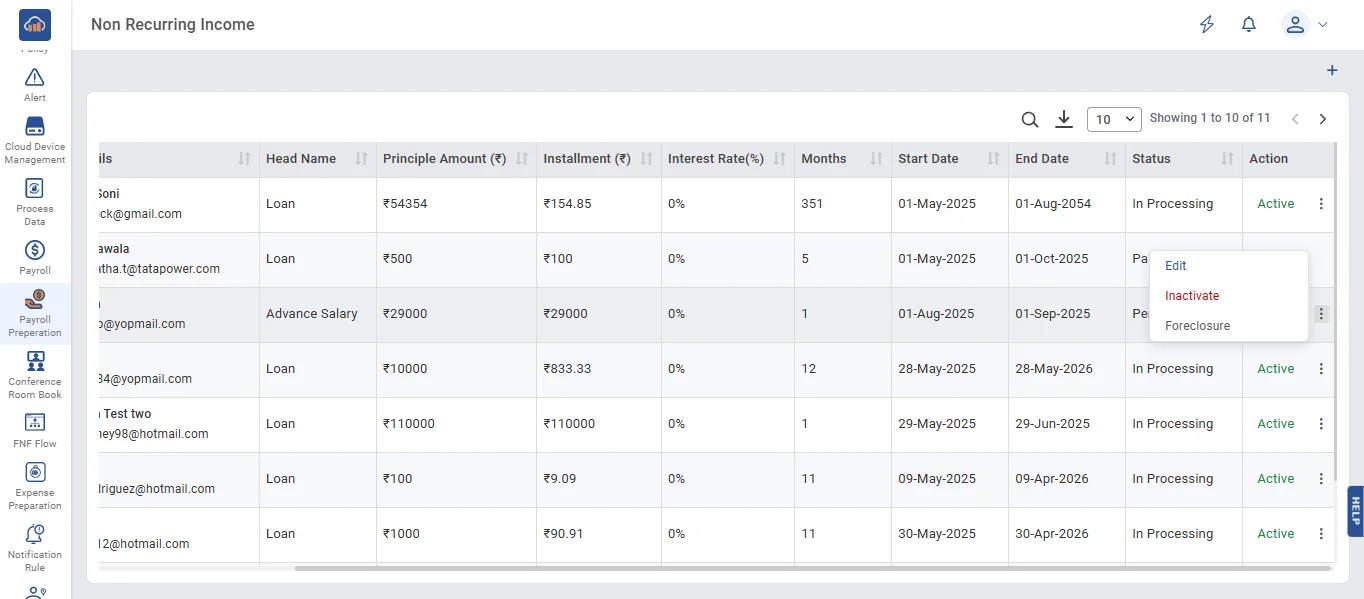Download the table using the download icon
This screenshot has width=1364, height=599.
[1064, 119]
